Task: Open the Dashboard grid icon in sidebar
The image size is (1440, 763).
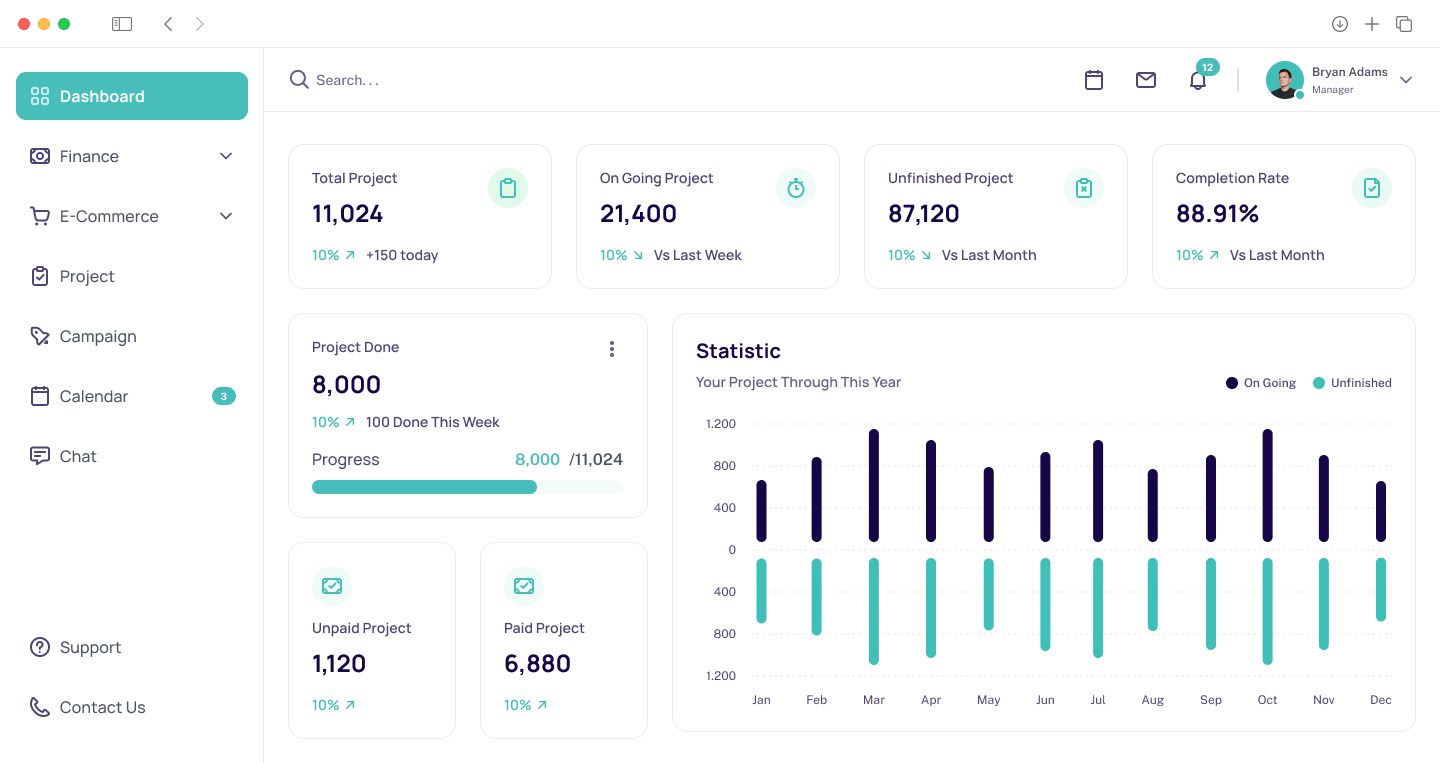Action: (40, 96)
